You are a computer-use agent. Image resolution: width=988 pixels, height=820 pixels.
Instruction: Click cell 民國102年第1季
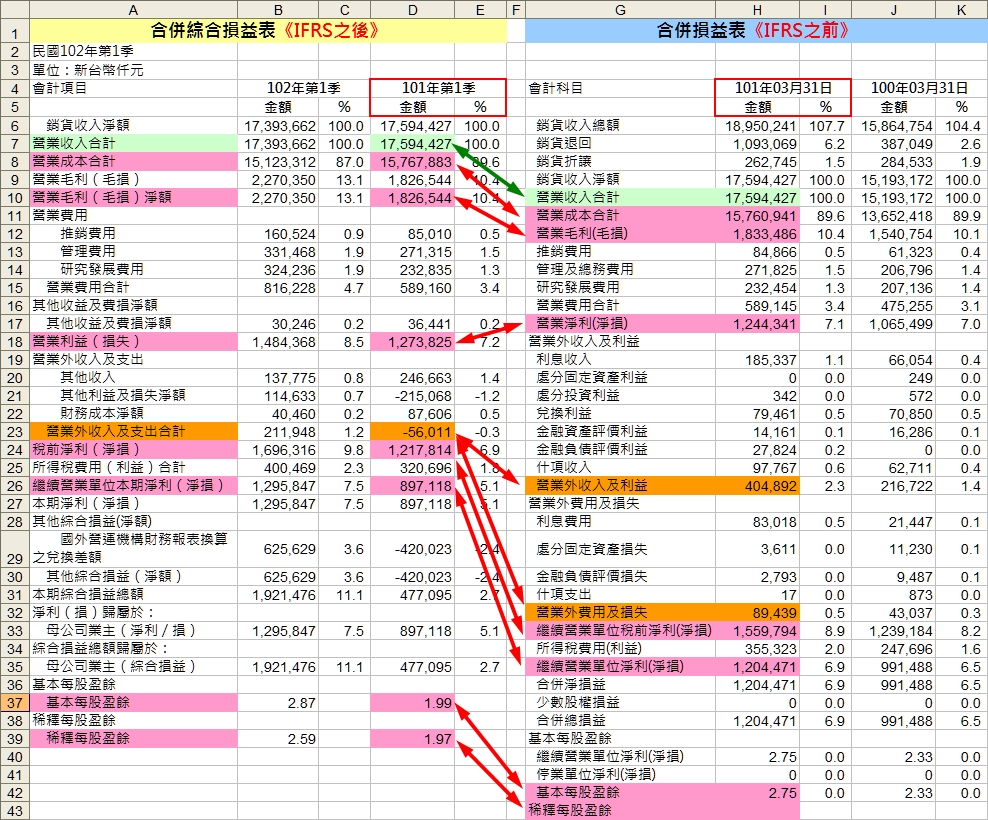point(134,52)
